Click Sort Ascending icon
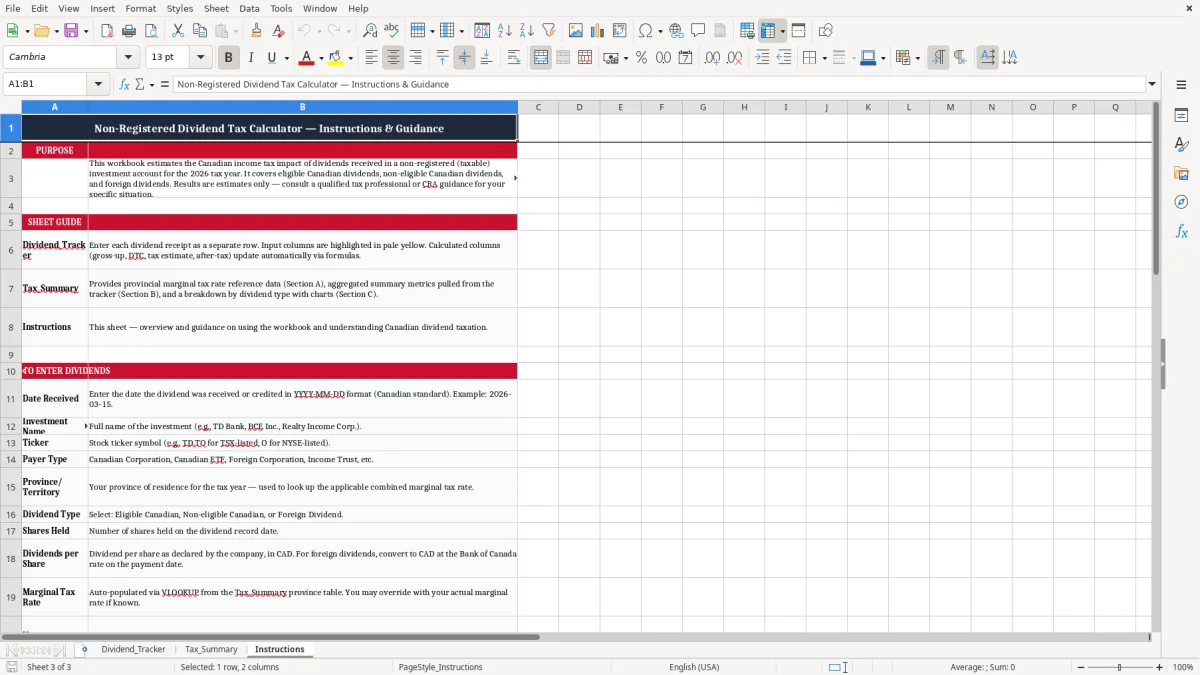This screenshot has height=675, width=1200. click(505, 31)
